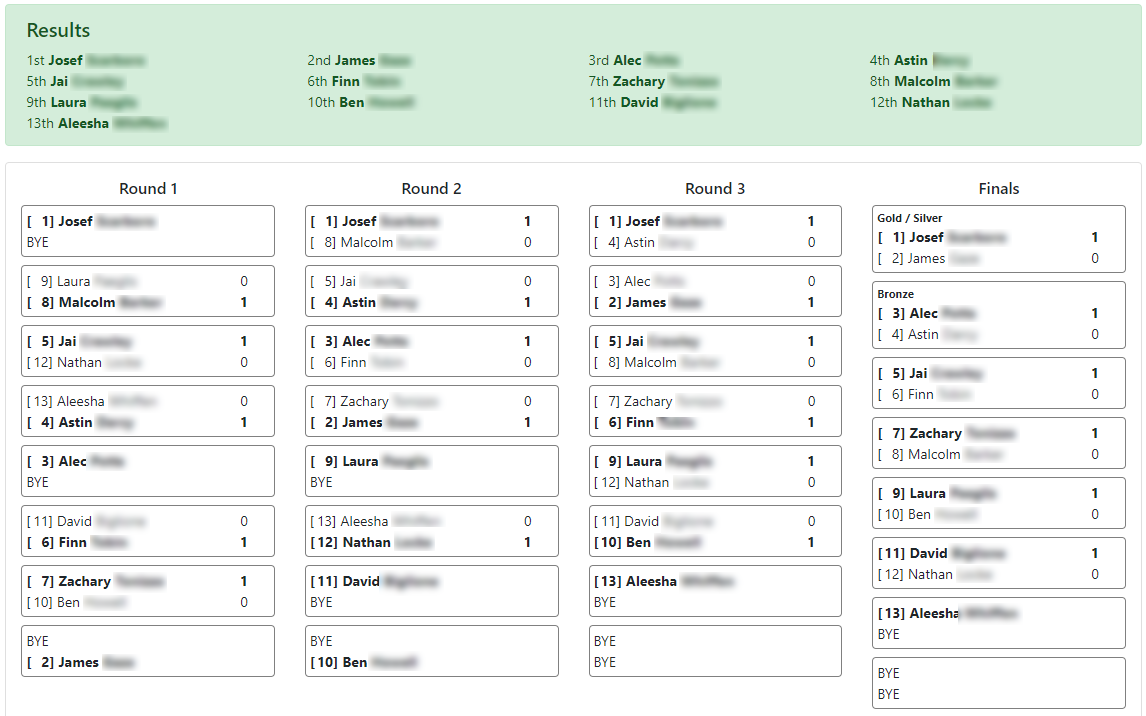The image size is (1146, 716).
Task: Select the Round 1 column heading
Action: tap(148, 188)
